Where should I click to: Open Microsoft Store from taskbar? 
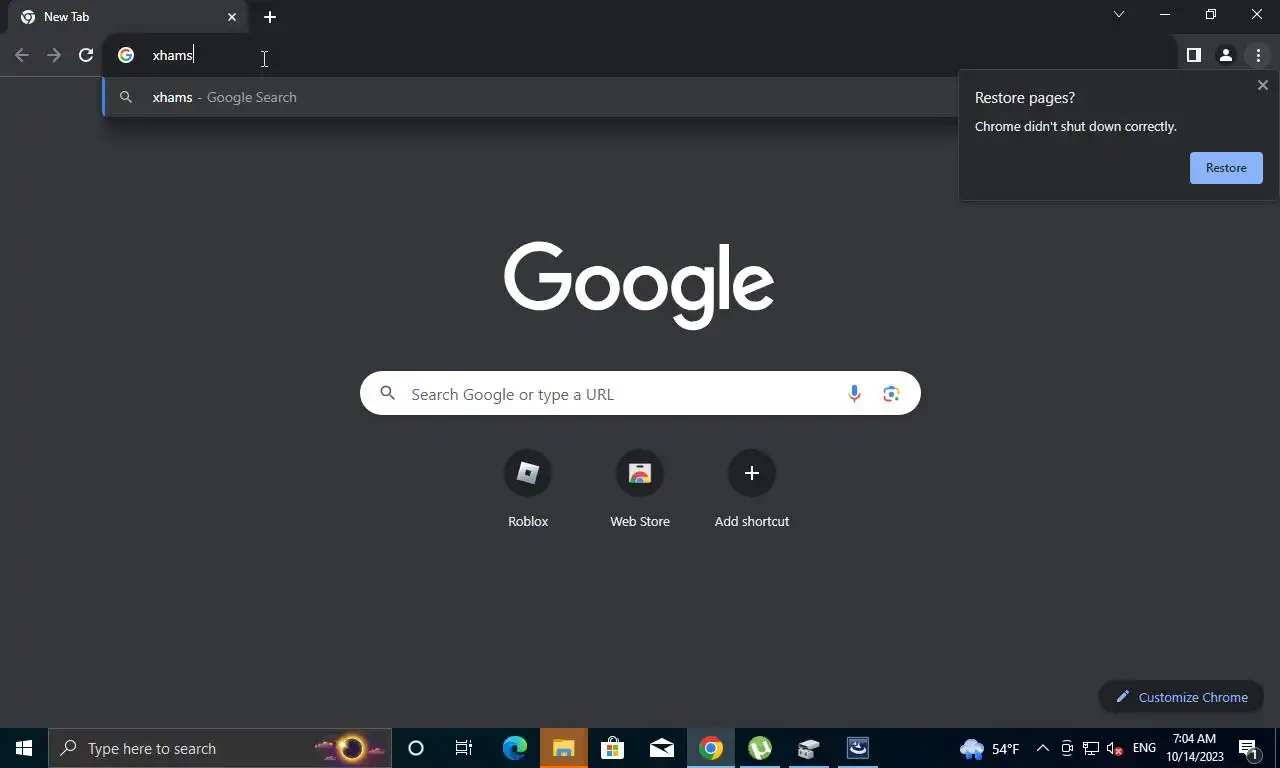point(612,748)
